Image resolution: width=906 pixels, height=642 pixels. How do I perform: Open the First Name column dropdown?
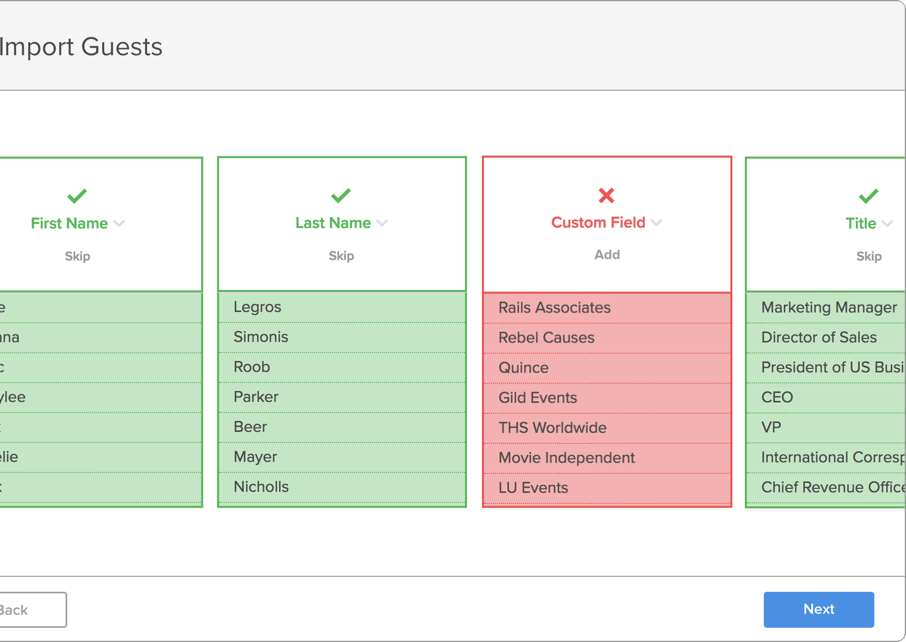78,224
